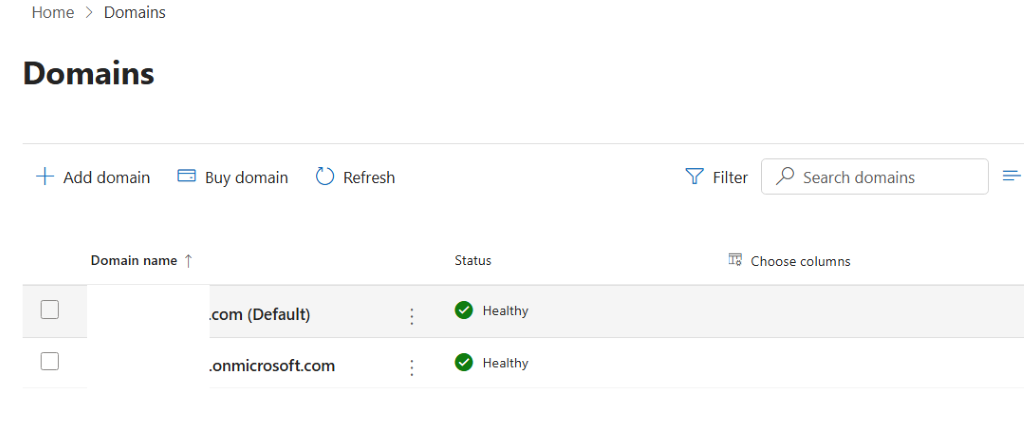Image resolution: width=1024 pixels, height=436 pixels.
Task: Click the credit card icon of Buy domain
Action: (187, 176)
